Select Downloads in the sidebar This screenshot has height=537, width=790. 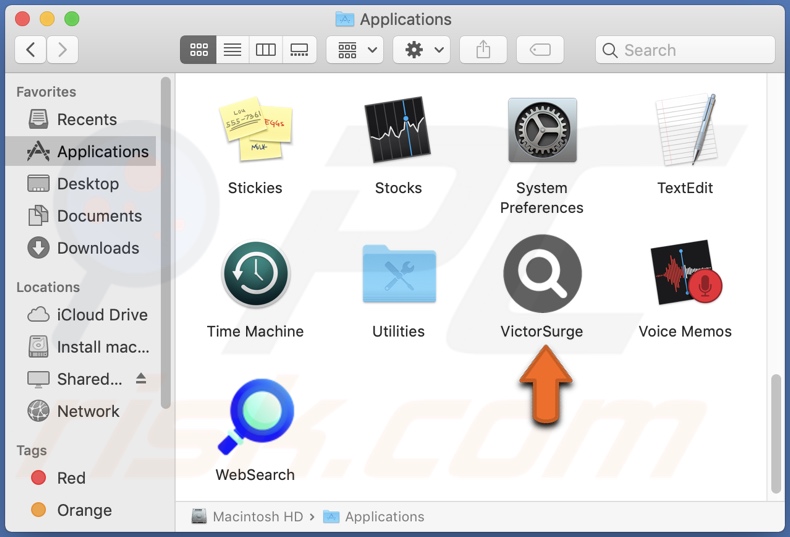point(81,248)
